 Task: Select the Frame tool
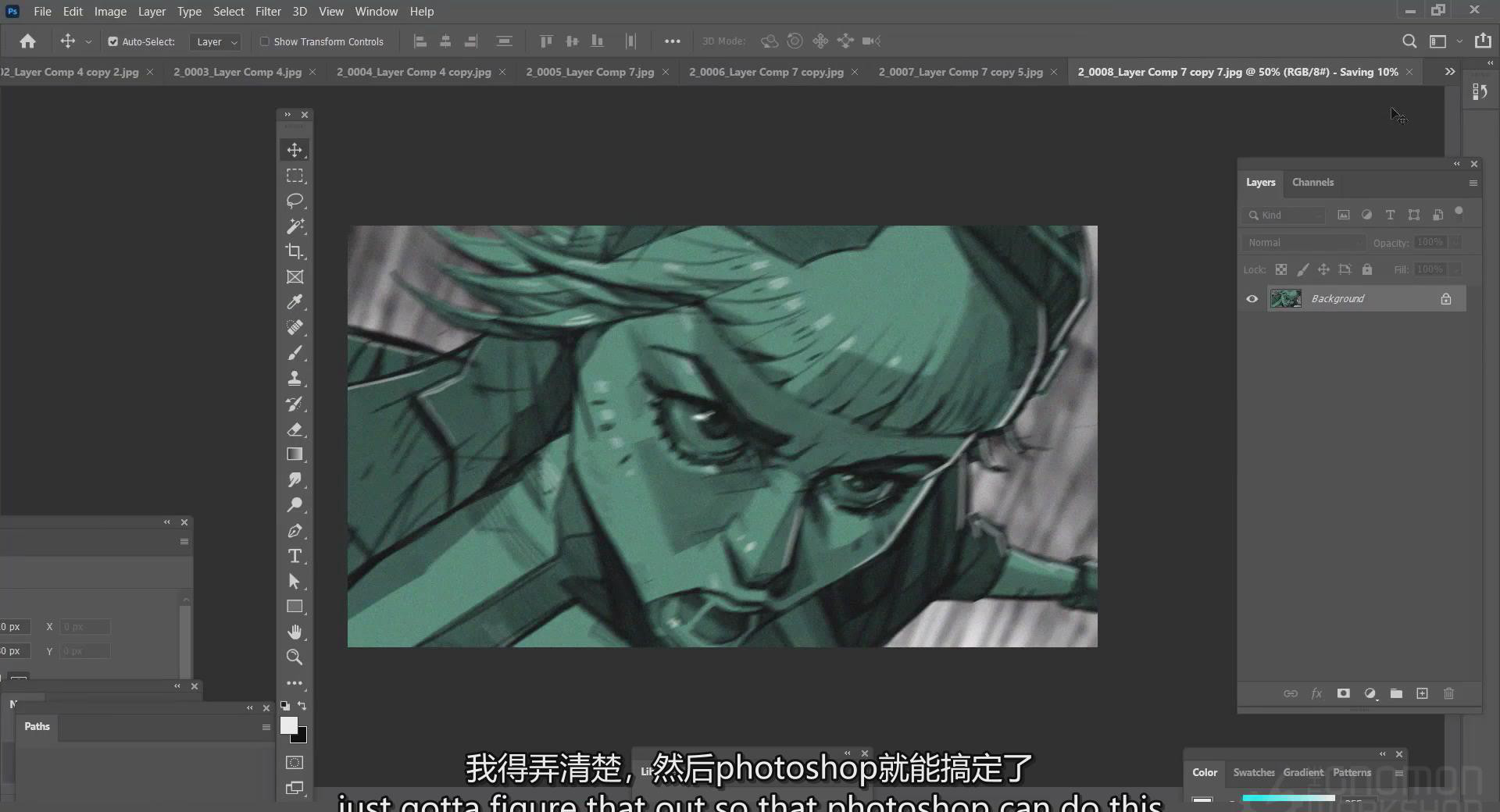click(x=295, y=277)
